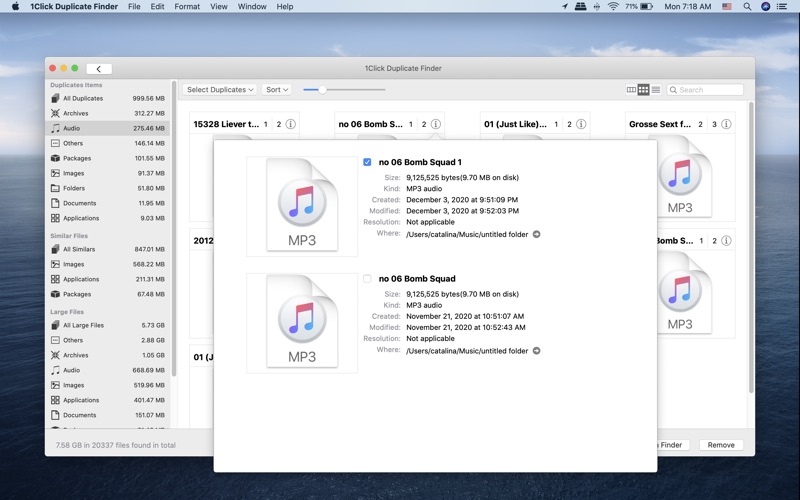Select first copy of 15328 Liever group

[x=265, y=124]
